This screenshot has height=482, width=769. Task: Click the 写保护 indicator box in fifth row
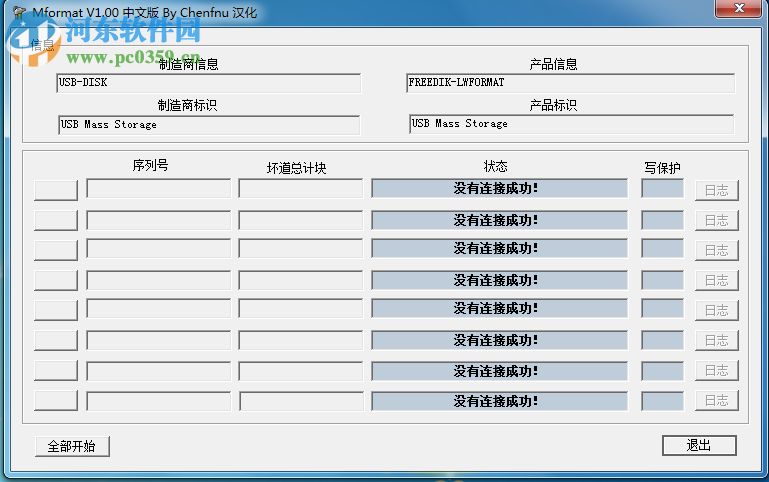(x=663, y=308)
